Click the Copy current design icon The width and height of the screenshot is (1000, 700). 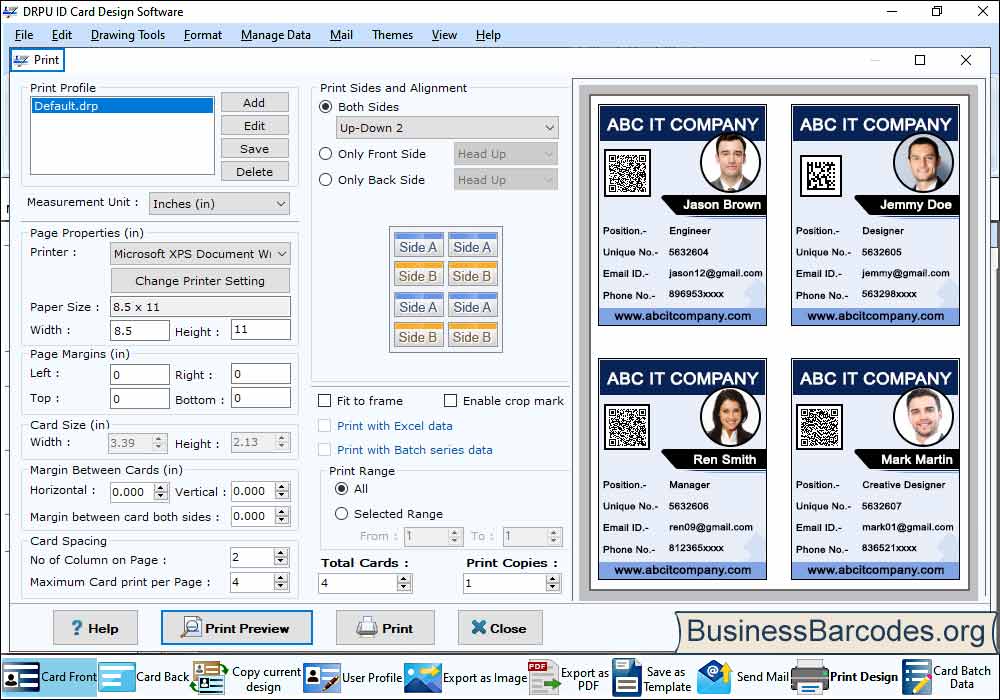pyautogui.click(x=210, y=678)
